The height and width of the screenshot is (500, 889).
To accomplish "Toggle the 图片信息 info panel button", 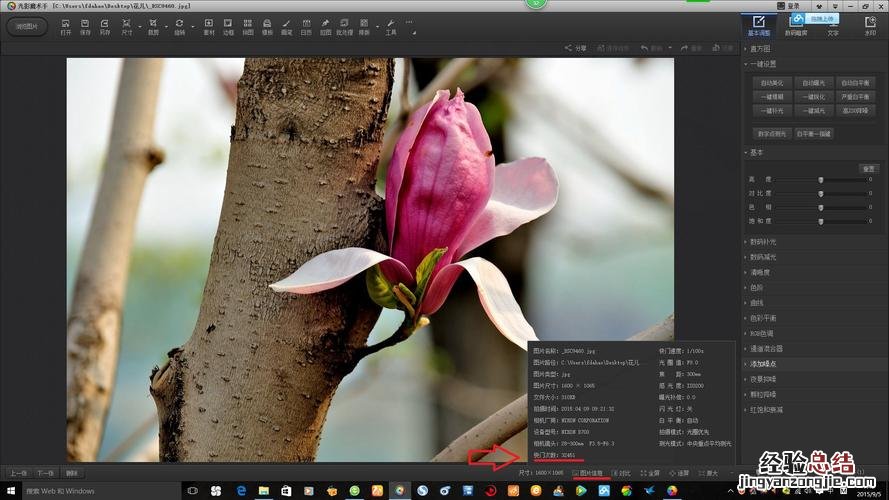I will pos(588,473).
